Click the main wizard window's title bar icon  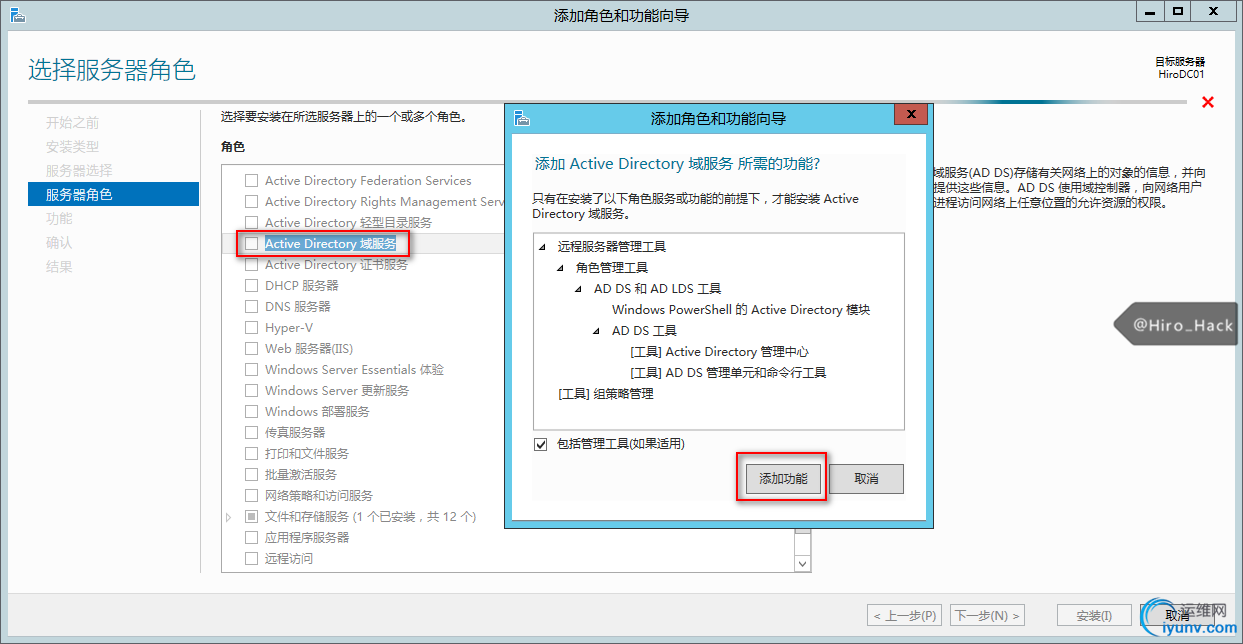(x=17, y=14)
